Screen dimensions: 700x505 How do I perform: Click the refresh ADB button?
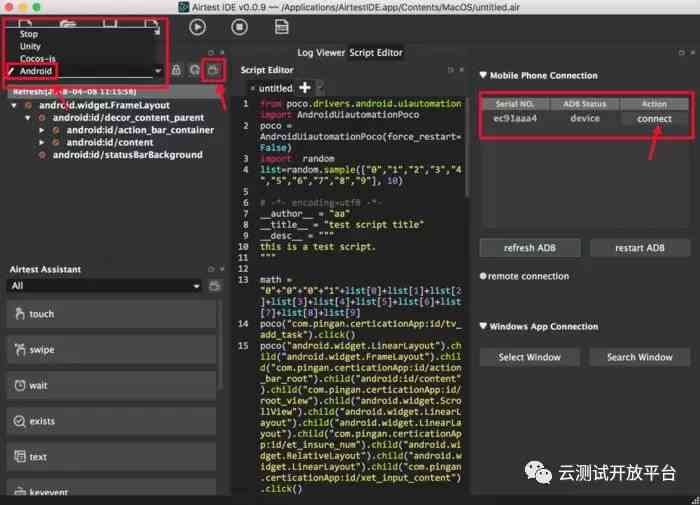coord(530,248)
